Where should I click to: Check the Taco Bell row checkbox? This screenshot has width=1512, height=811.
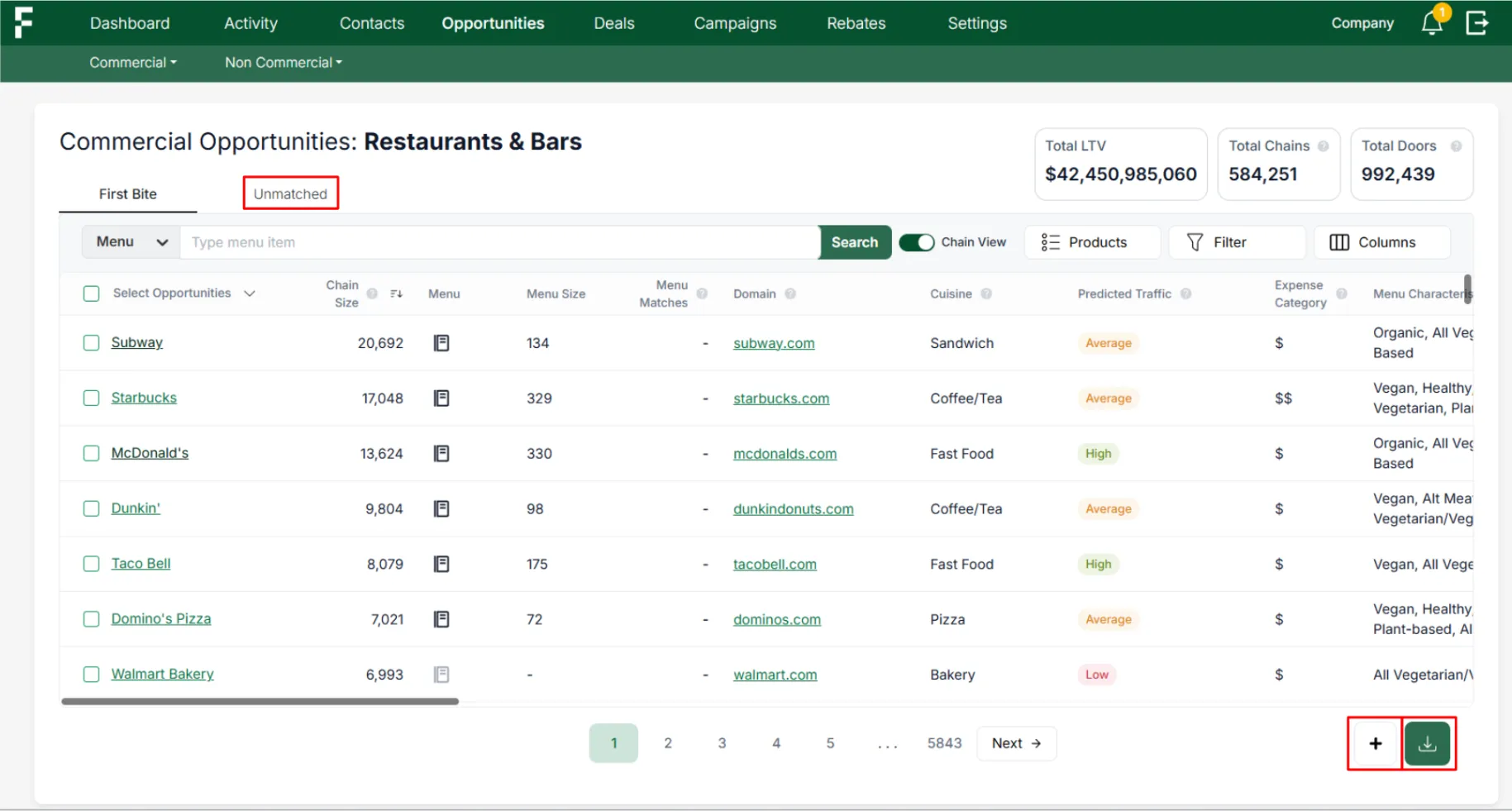[x=92, y=564]
